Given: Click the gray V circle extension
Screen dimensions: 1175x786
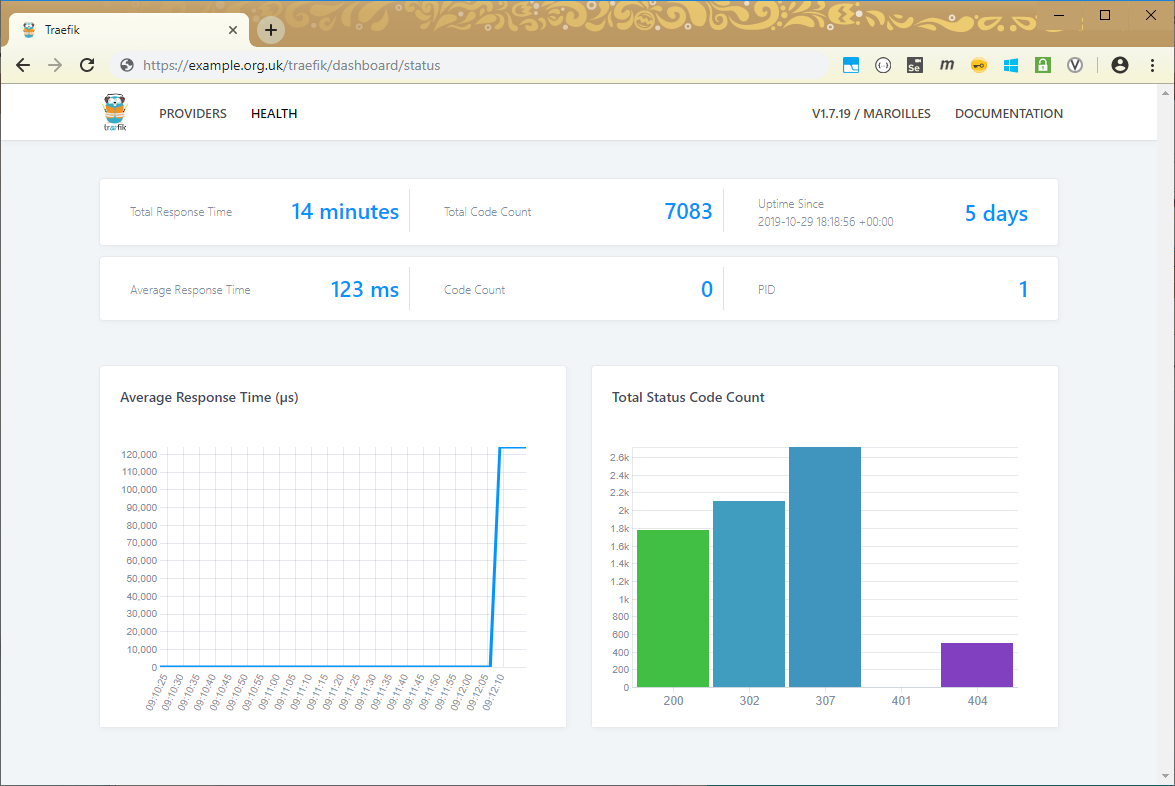Looking at the screenshot, I should 1075,65.
